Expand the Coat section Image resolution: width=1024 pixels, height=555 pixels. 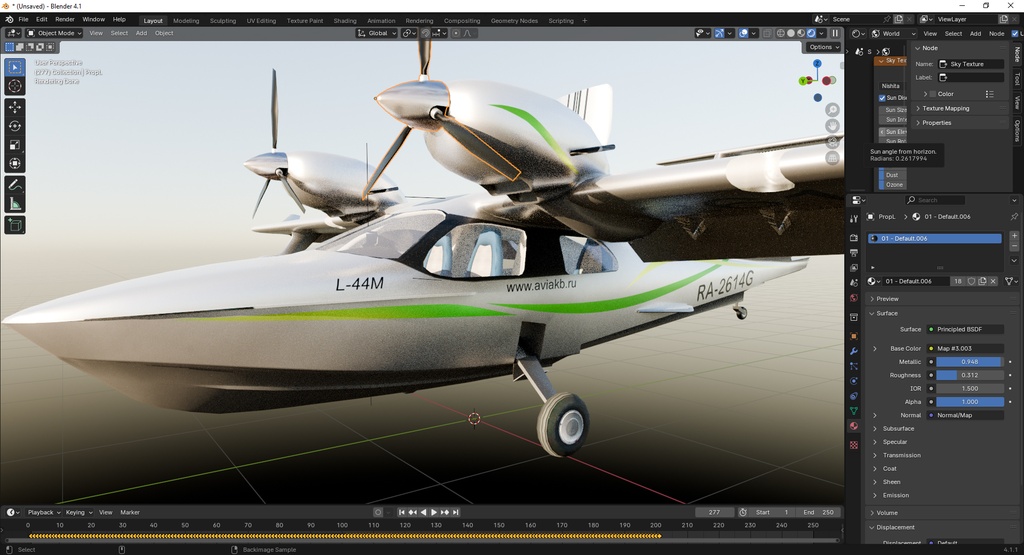889,469
